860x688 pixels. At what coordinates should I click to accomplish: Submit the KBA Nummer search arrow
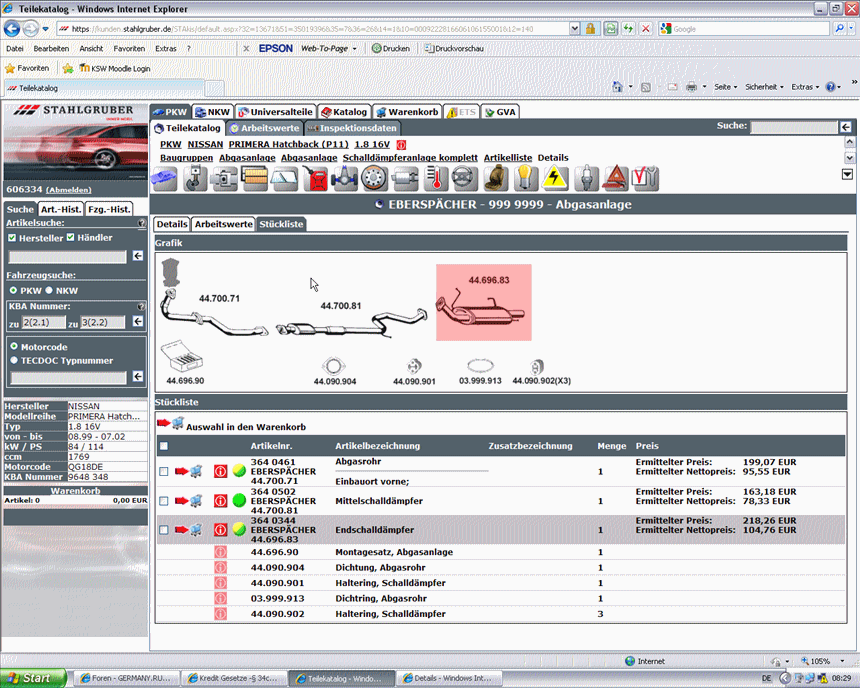point(138,322)
